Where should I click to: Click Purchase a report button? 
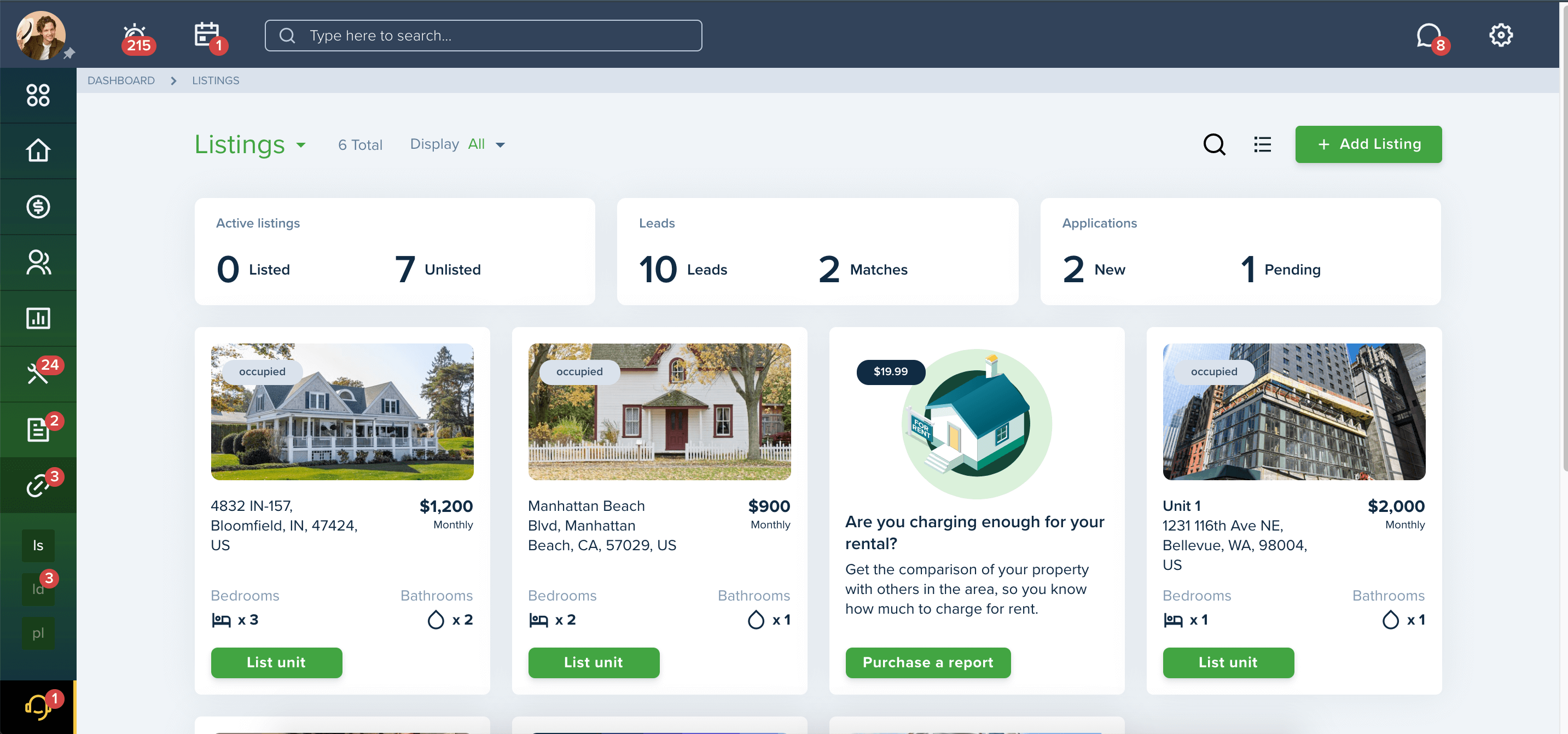(928, 662)
